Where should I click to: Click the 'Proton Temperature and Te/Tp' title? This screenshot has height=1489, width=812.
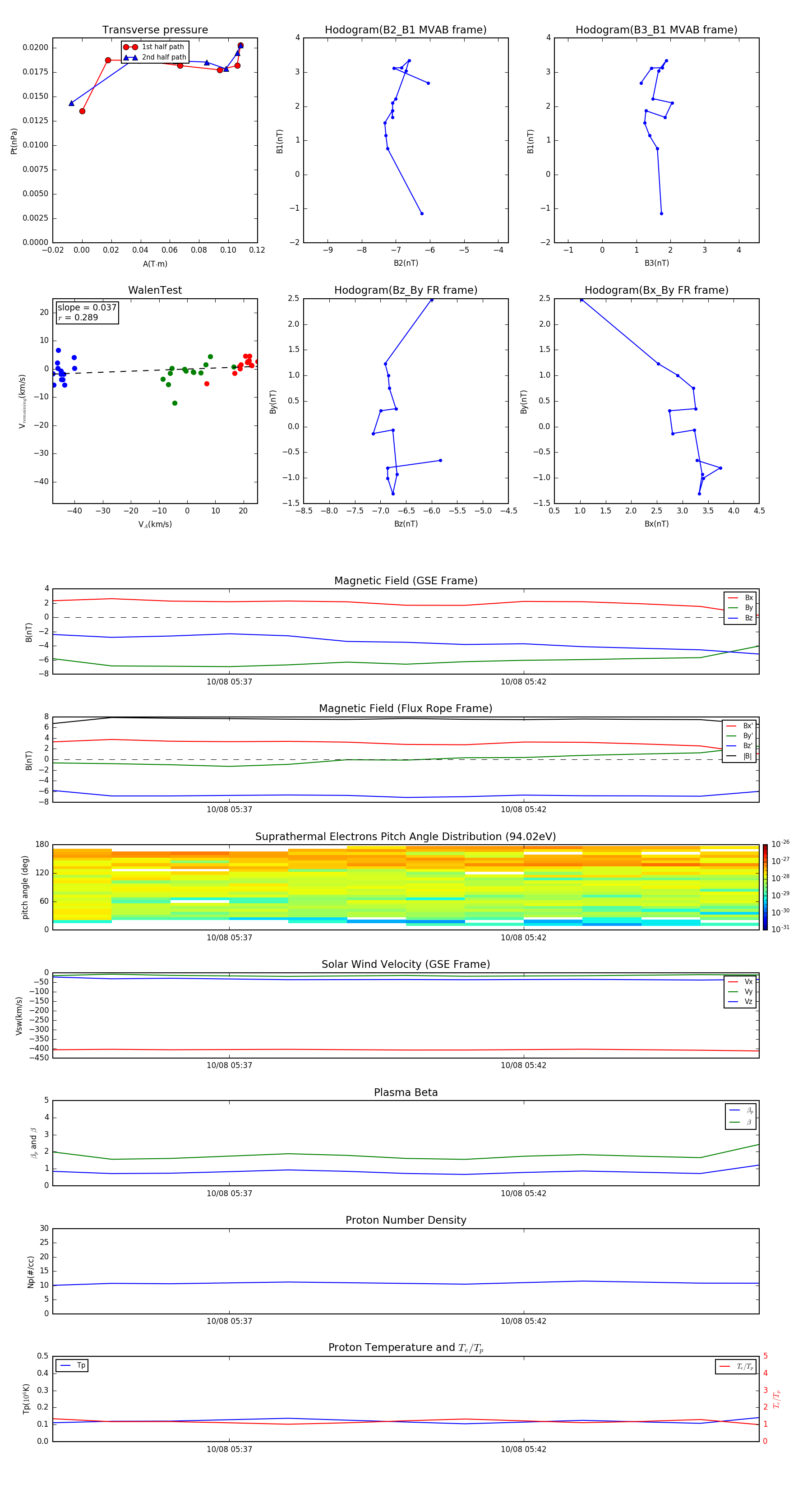(406, 1348)
